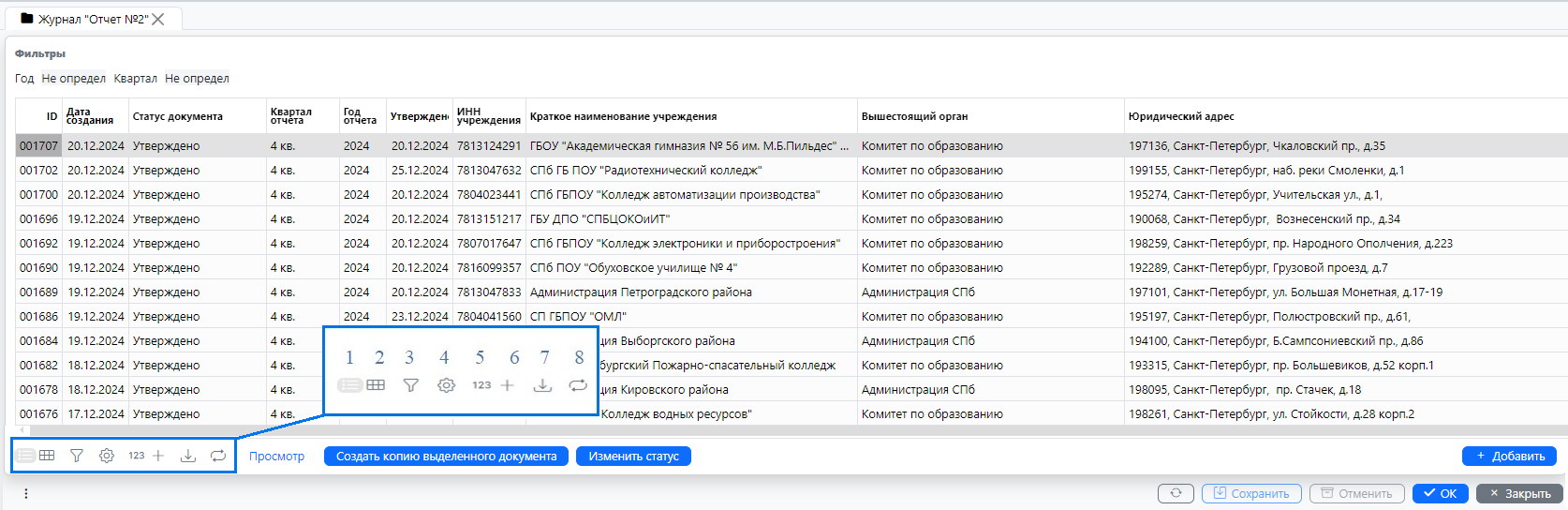Viewport: 1568px width, 510px height.
Task: Select the row with ID 001702
Action: (39, 171)
